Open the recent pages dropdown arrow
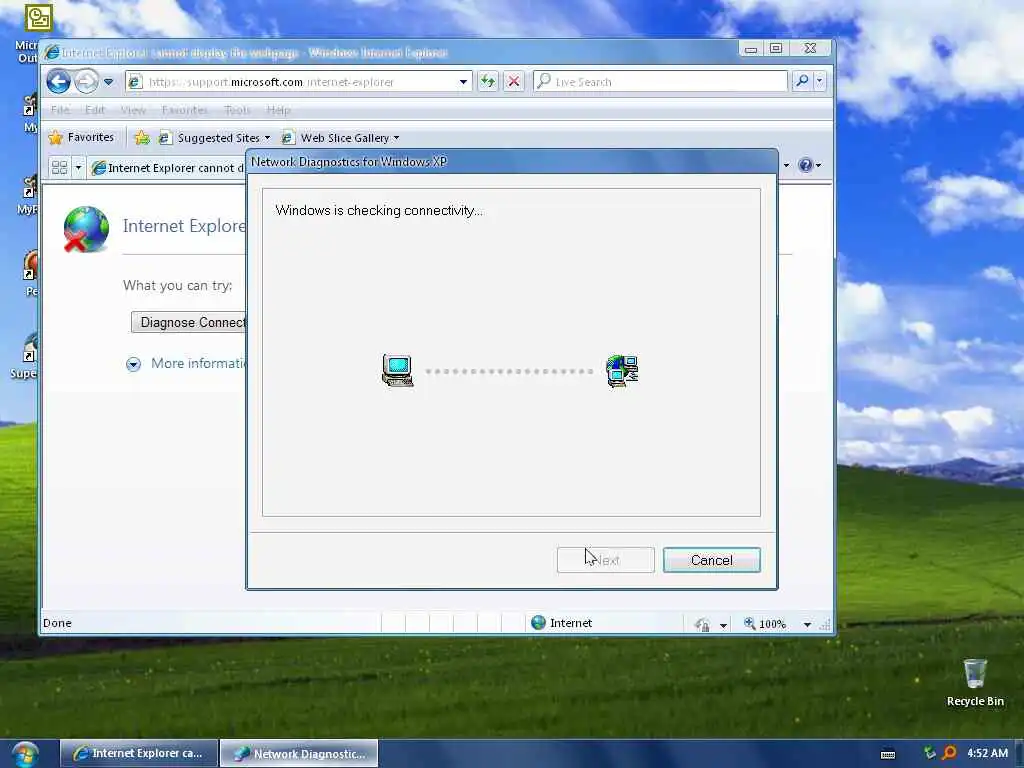 pos(108,82)
